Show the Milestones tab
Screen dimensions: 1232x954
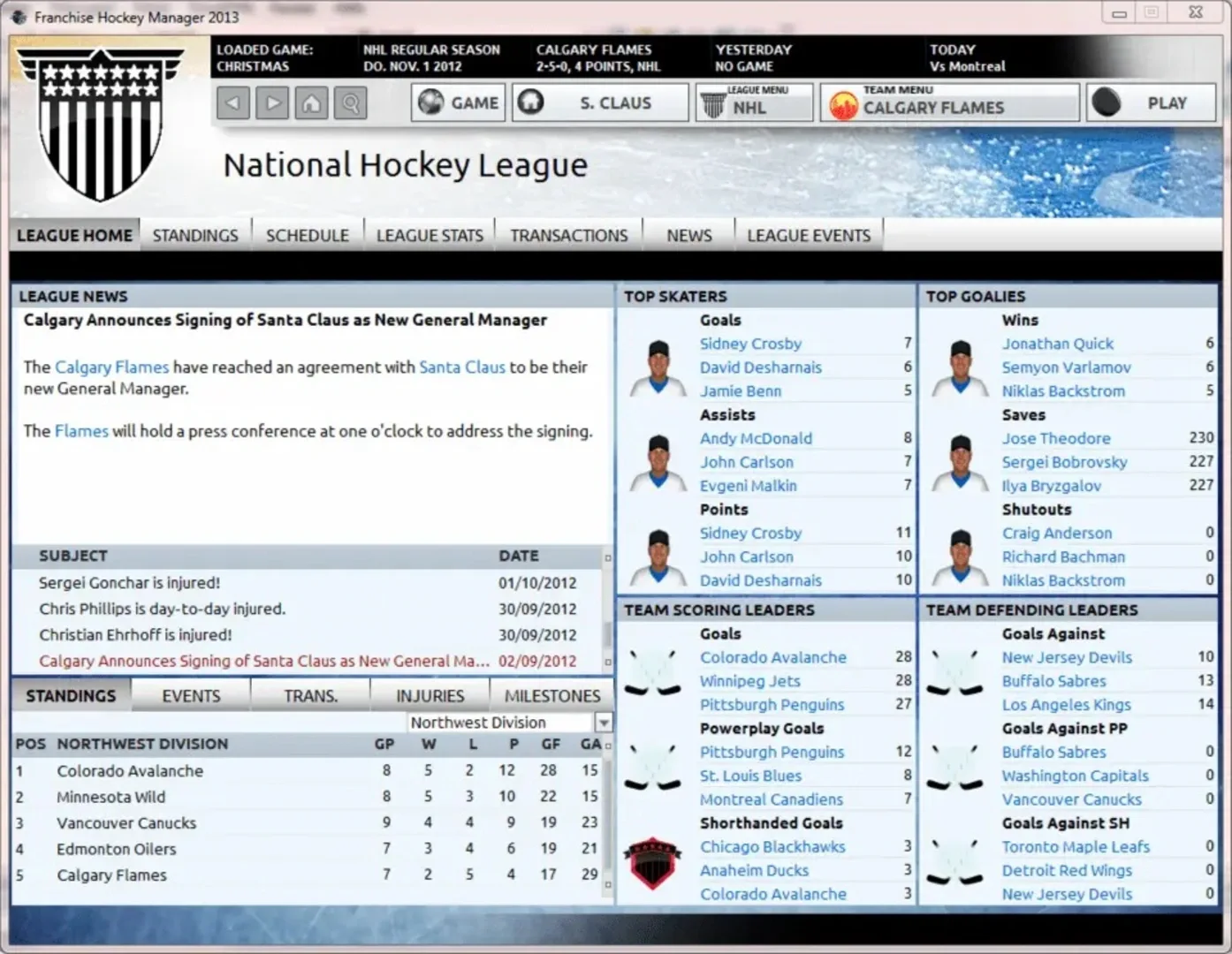pos(551,696)
